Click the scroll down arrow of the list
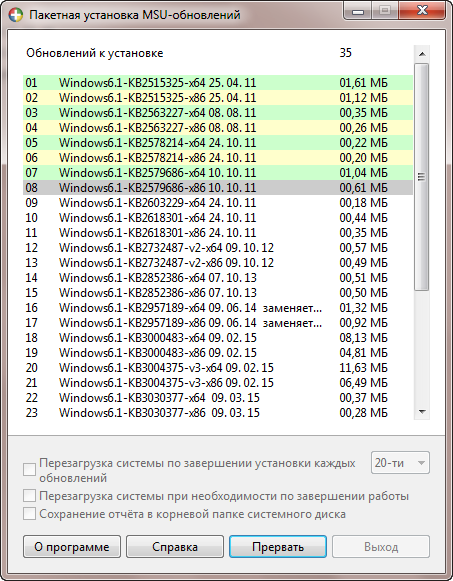 click(x=422, y=411)
